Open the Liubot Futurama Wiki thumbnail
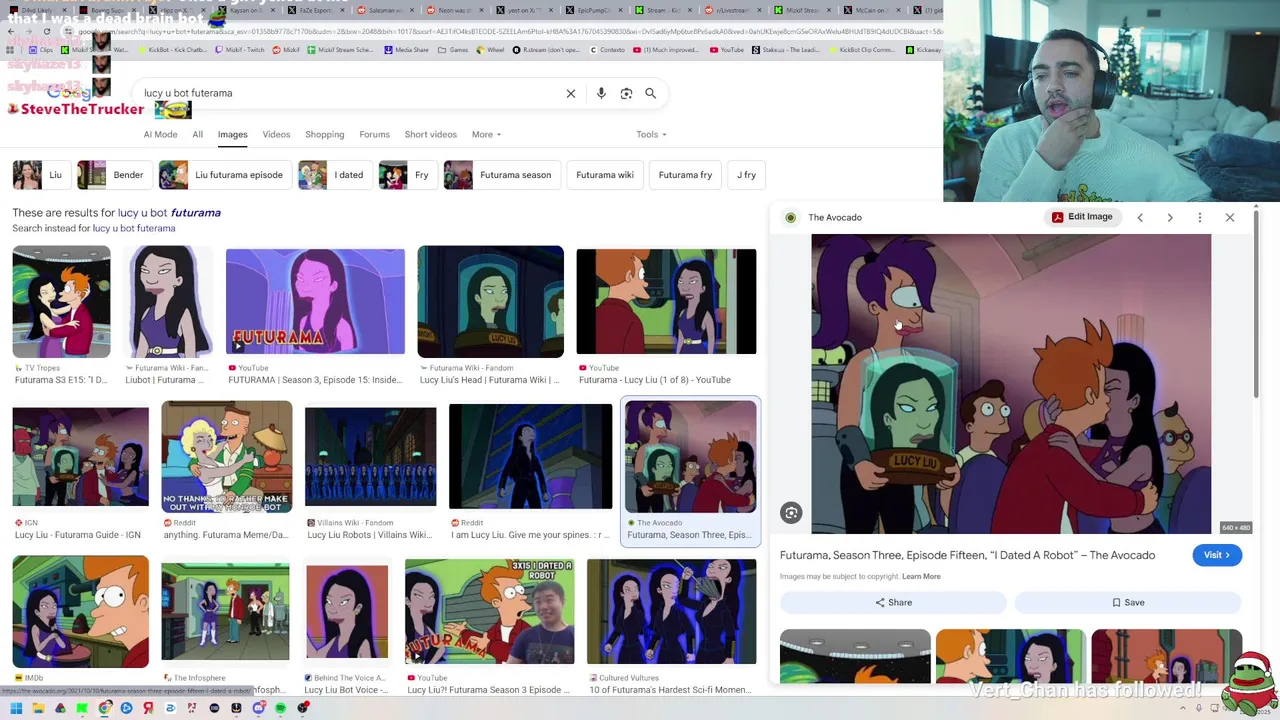Viewport: 1280px width, 720px height. tap(168, 302)
